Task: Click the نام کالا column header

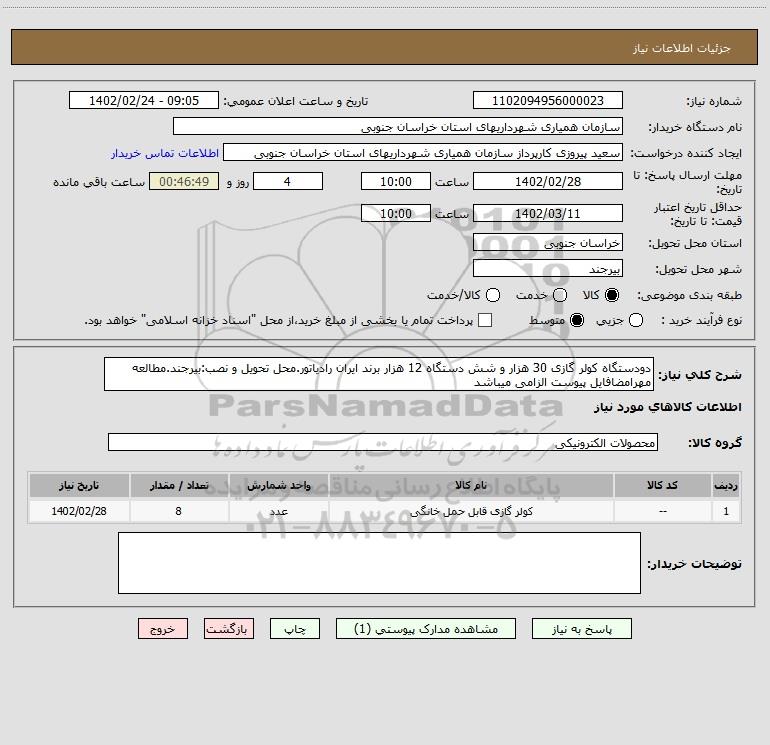Action: tap(471, 486)
